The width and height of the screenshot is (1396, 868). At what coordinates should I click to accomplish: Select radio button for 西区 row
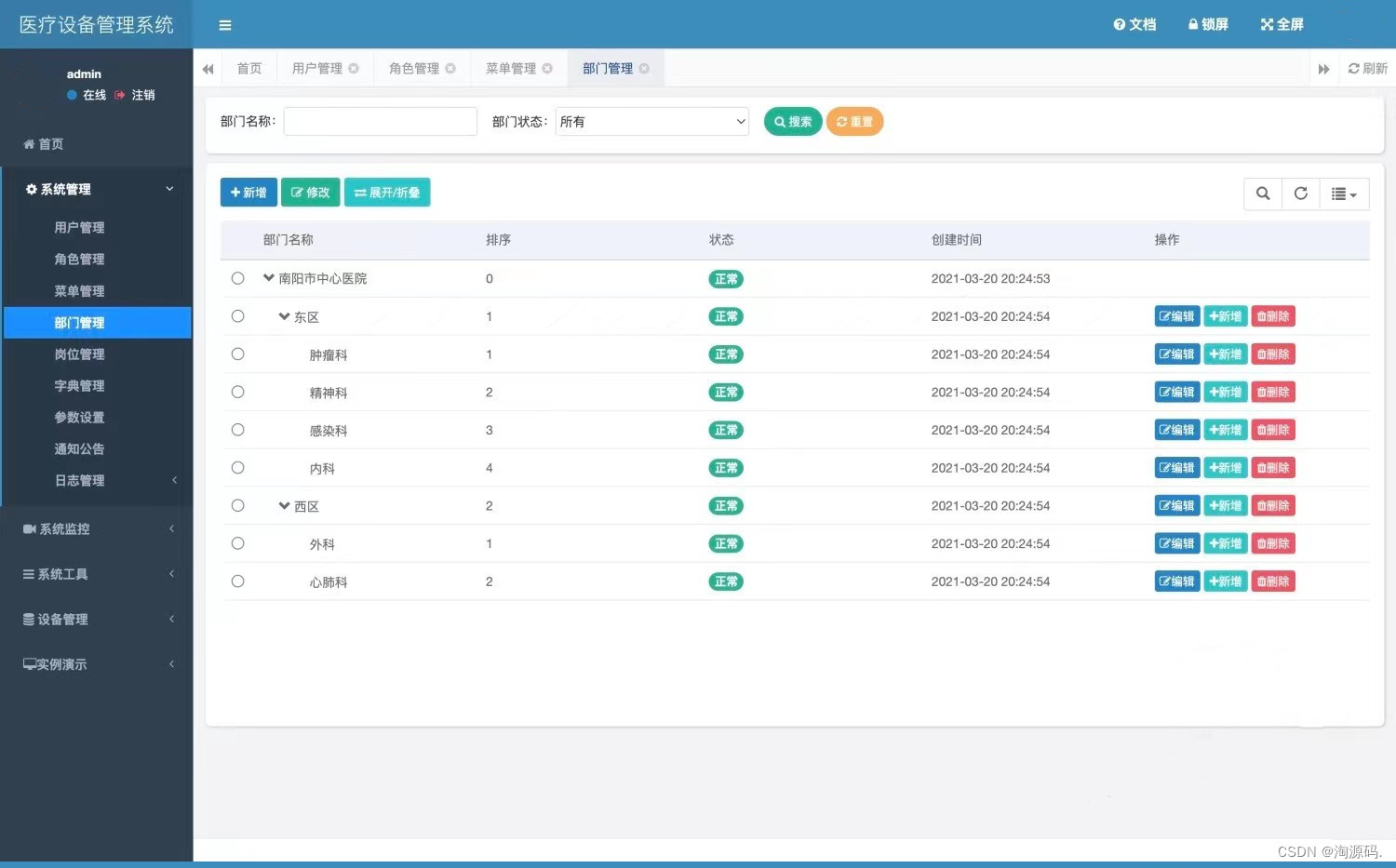point(238,505)
